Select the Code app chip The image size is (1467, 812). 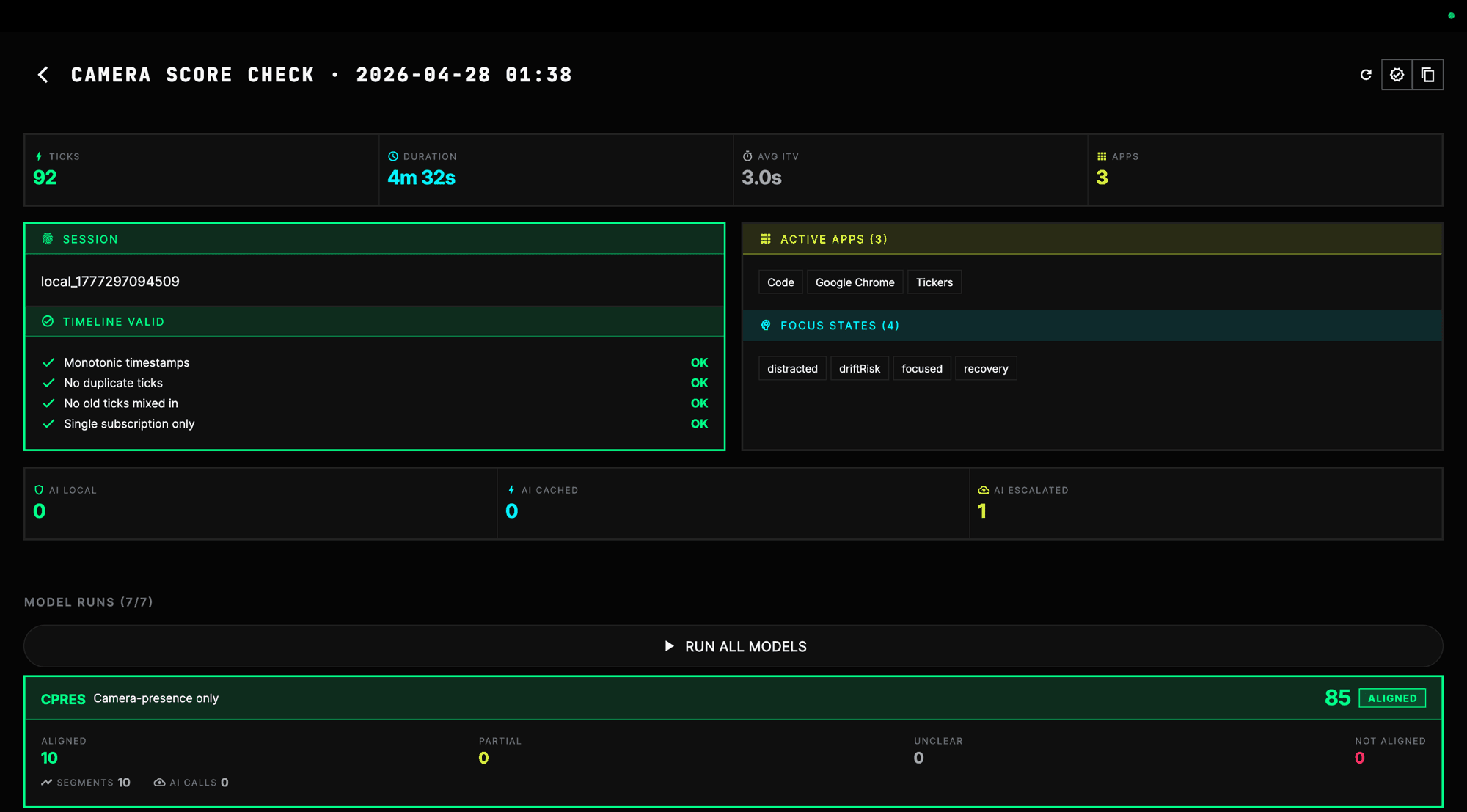780,282
